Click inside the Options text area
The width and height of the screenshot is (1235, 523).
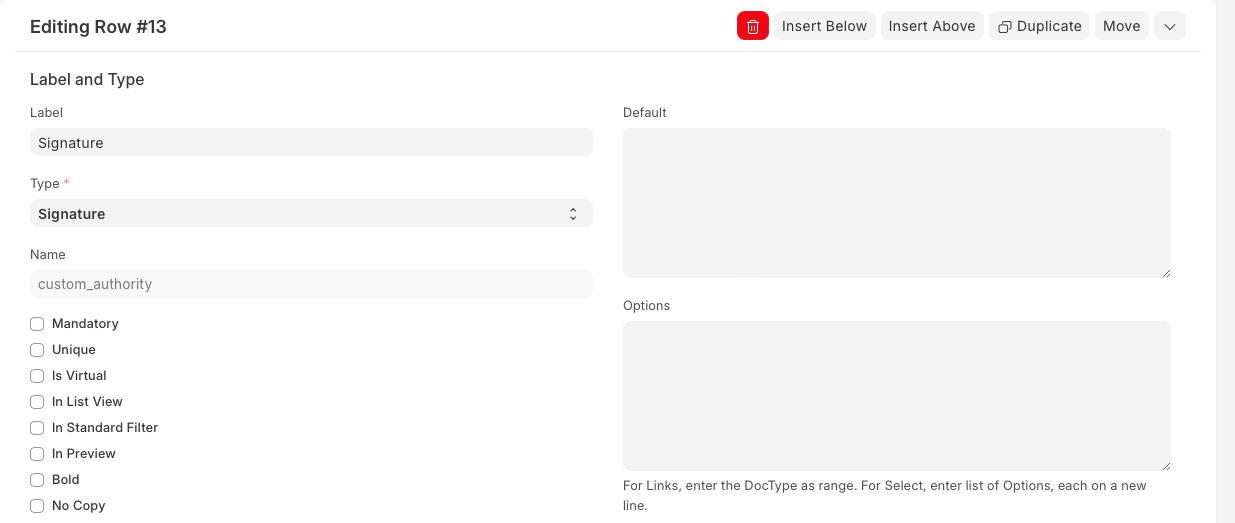pyautogui.click(x=896, y=395)
